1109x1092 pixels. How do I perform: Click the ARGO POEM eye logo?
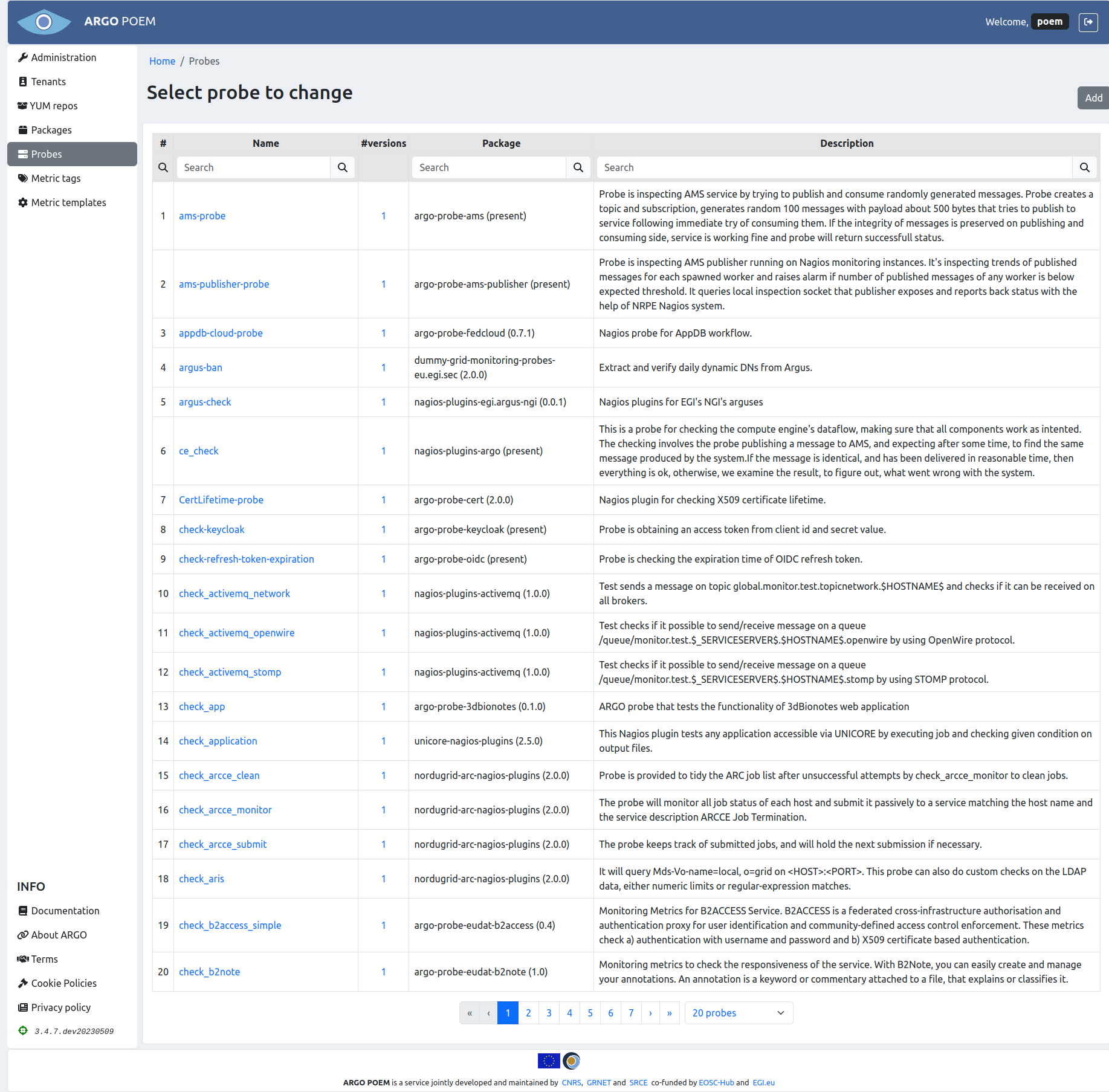[44, 22]
